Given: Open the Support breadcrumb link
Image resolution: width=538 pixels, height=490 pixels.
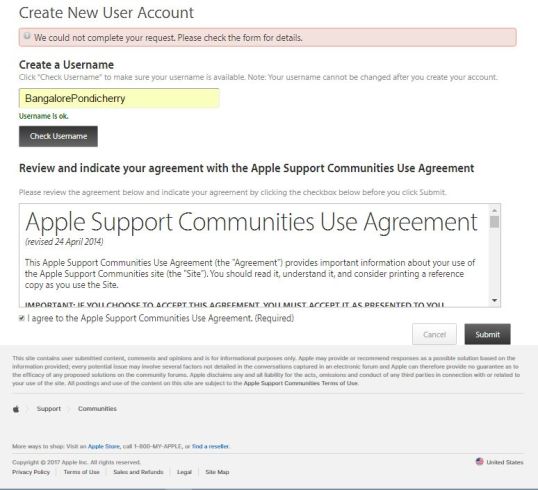Looking at the screenshot, I should pyautogui.click(x=49, y=409).
